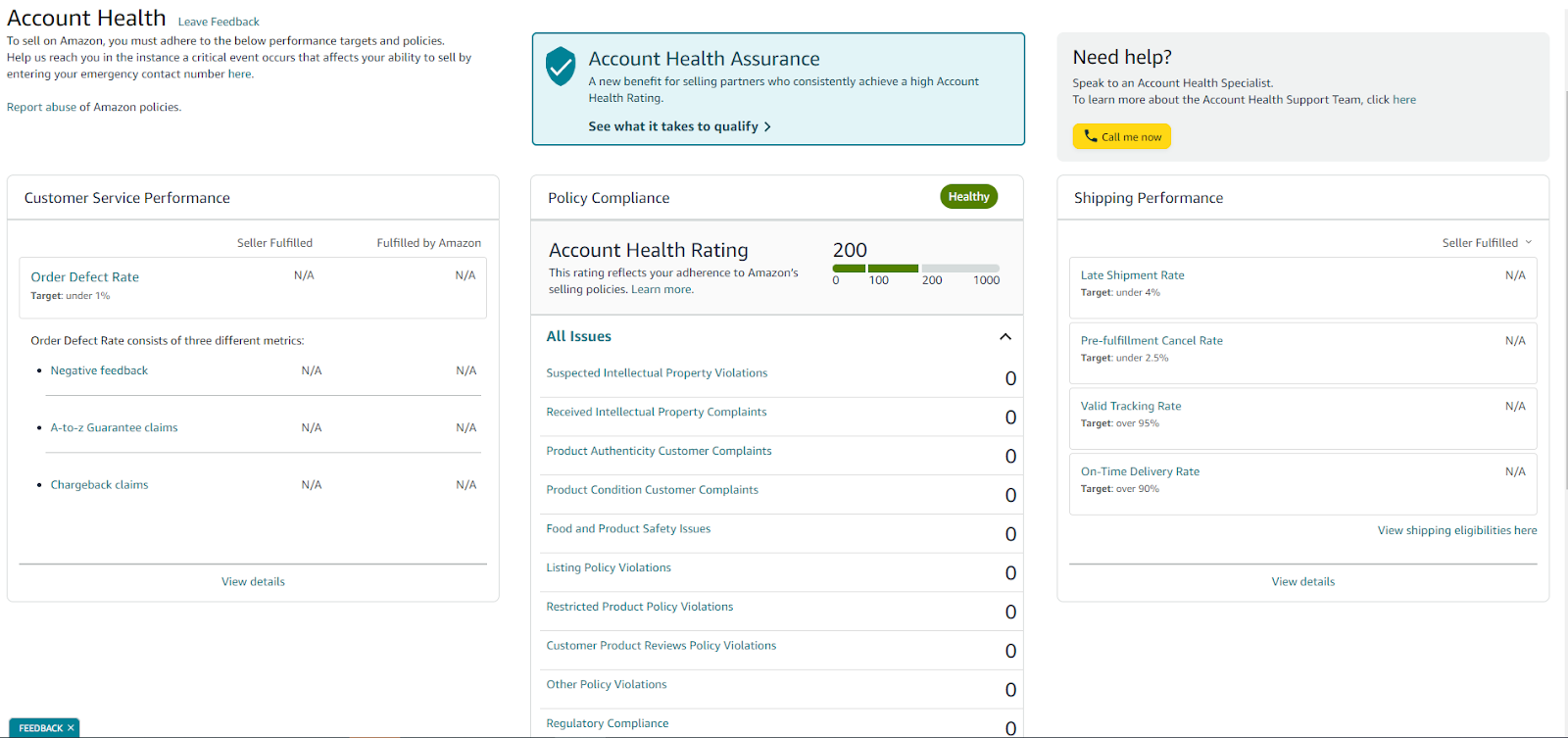Open A-to-z Guarantee claims
Viewport: 1568px width, 738px height.
click(114, 427)
